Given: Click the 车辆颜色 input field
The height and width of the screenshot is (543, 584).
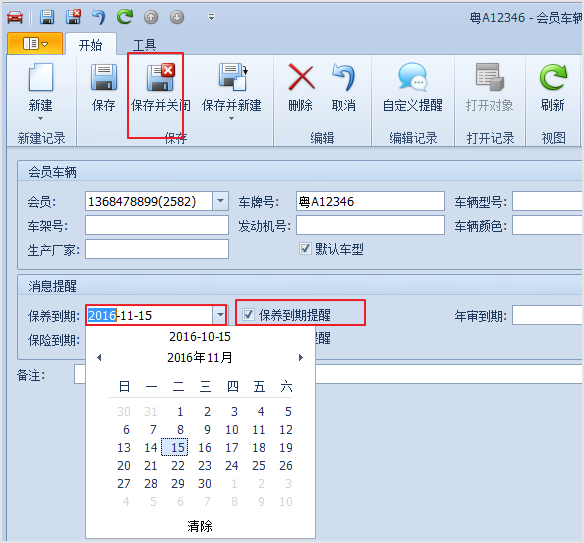Looking at the screenshot, I should [x=547, y=225].
